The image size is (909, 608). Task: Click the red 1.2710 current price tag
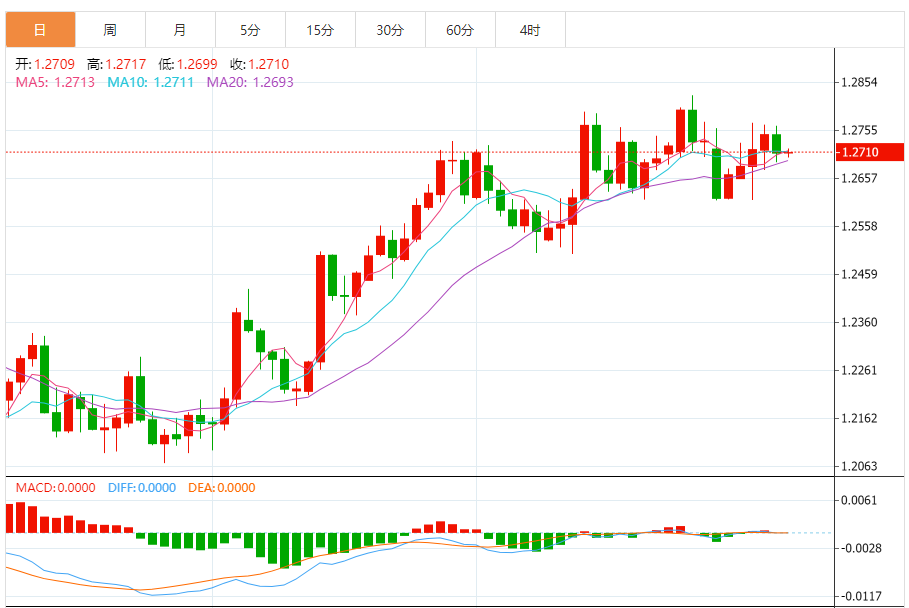[x=870, y=152]
